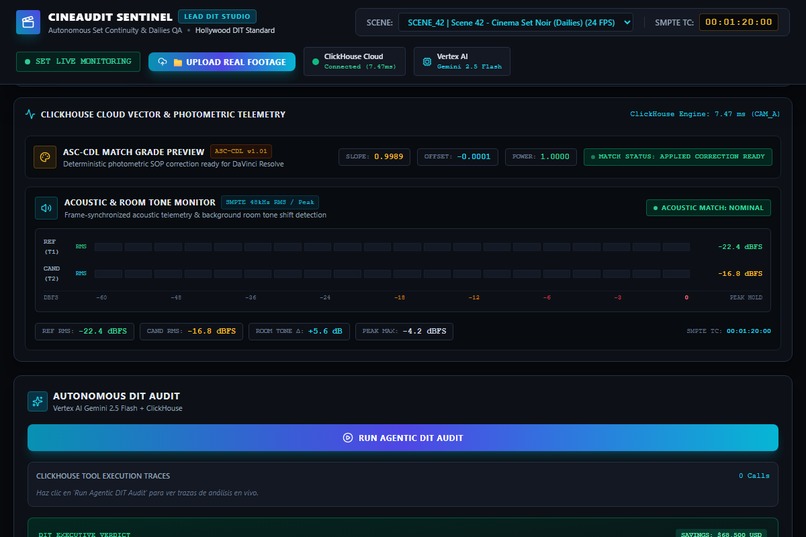Viewport: 806px width, 537px height.
Task: Click the cloud upload icon in Upload button
Action: (x=162, y=62)
